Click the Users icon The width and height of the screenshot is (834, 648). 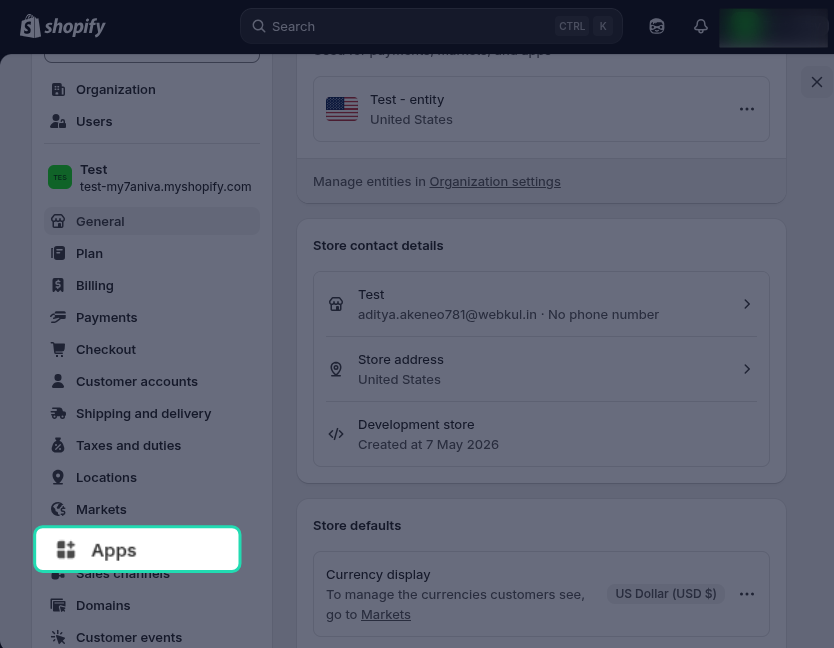point(58,121)
